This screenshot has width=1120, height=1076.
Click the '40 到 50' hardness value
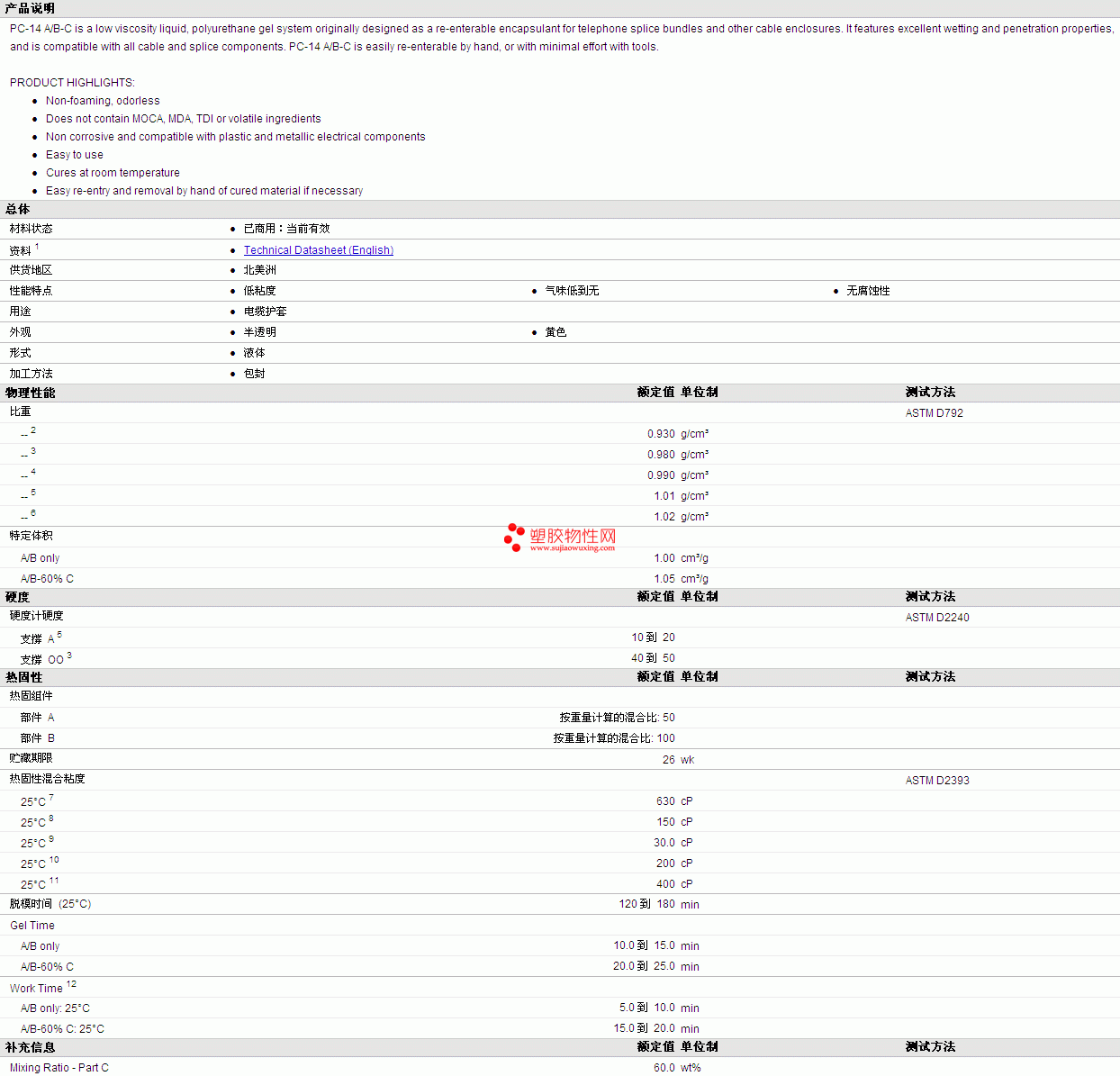[654, 658]
